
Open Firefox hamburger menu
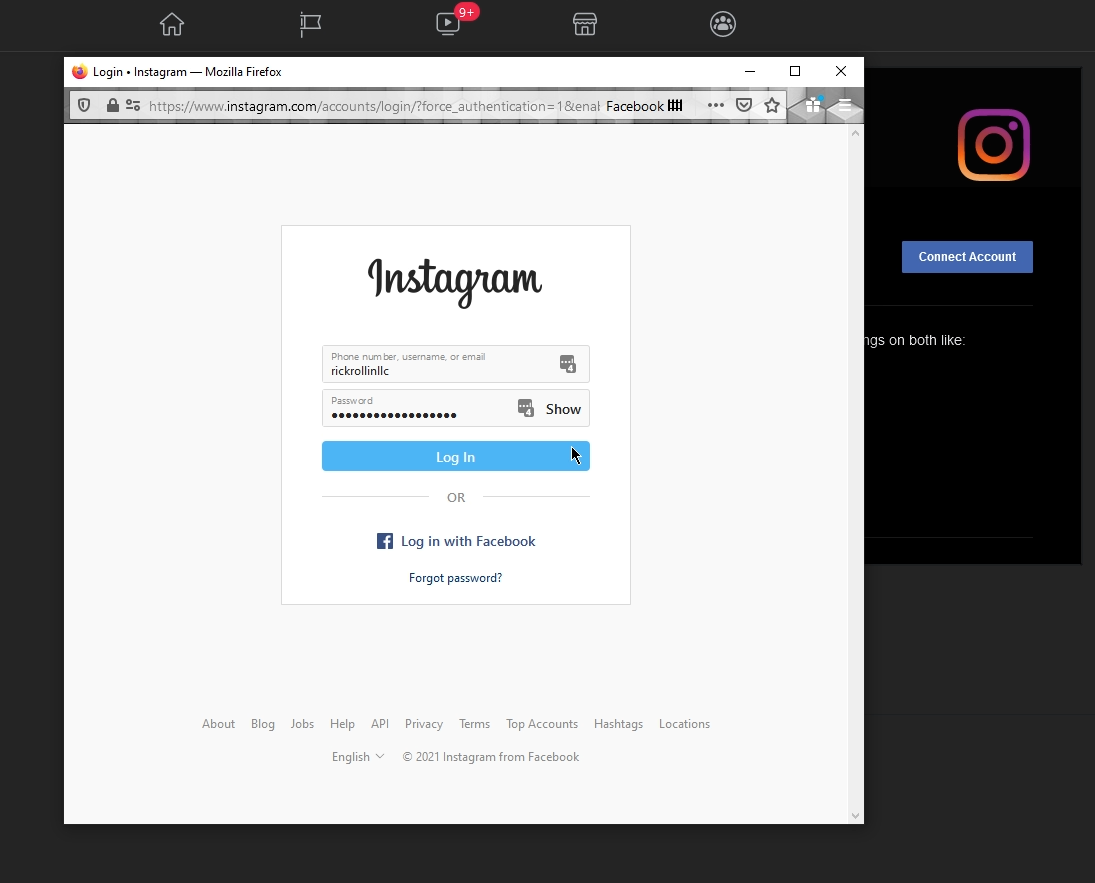(x=844, y=105)
